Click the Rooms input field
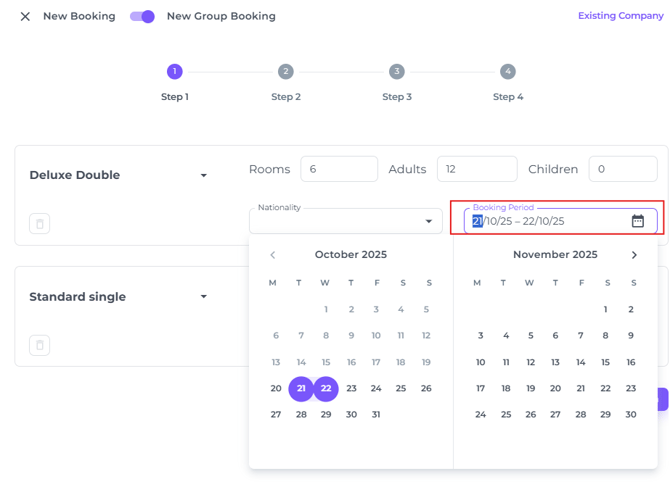 [x=339, y=169]
